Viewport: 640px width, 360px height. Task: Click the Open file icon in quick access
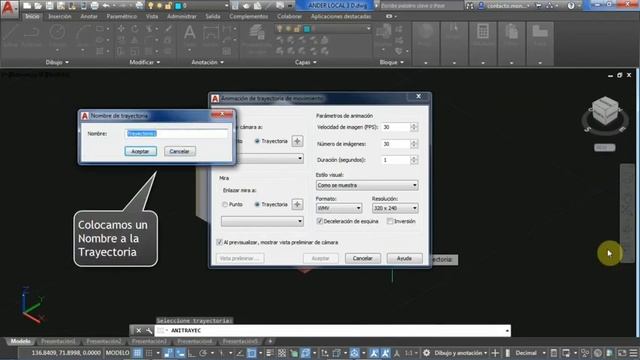pyautogui.click(x=38, y=6)
